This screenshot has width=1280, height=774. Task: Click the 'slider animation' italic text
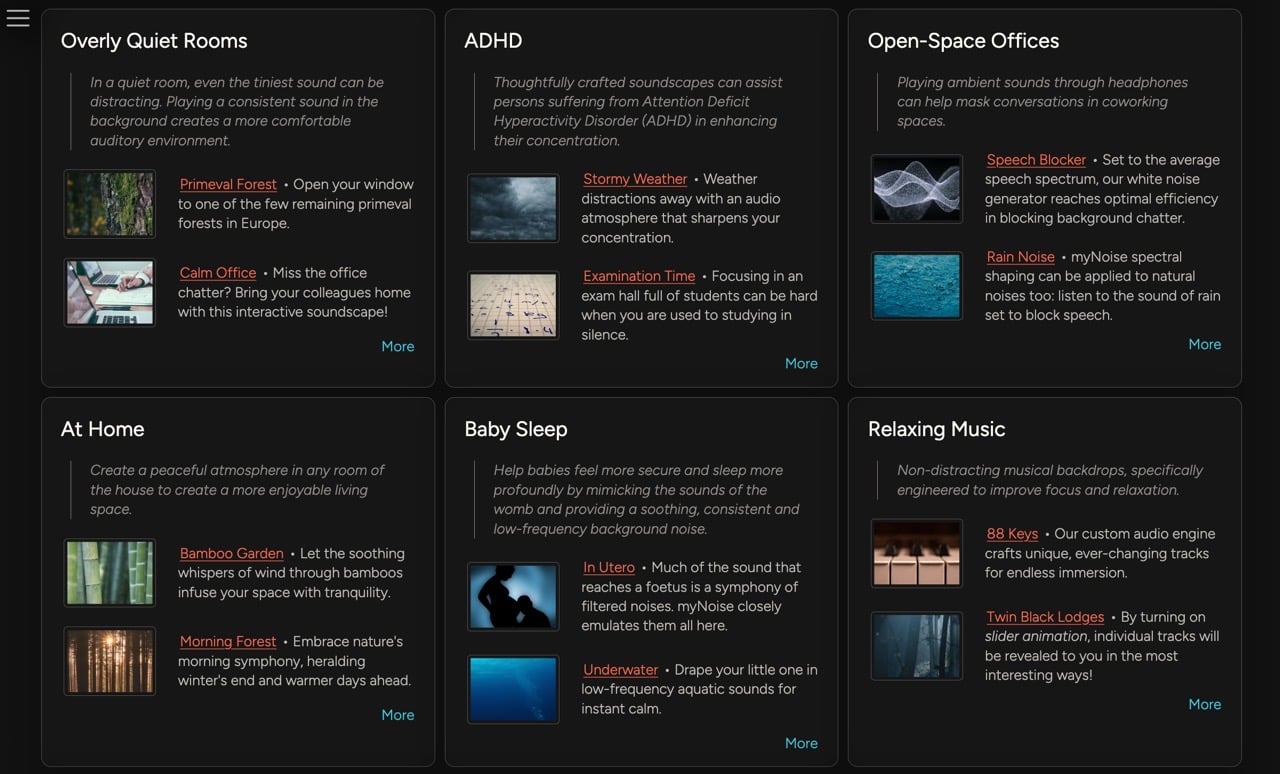click(1036, 636)
